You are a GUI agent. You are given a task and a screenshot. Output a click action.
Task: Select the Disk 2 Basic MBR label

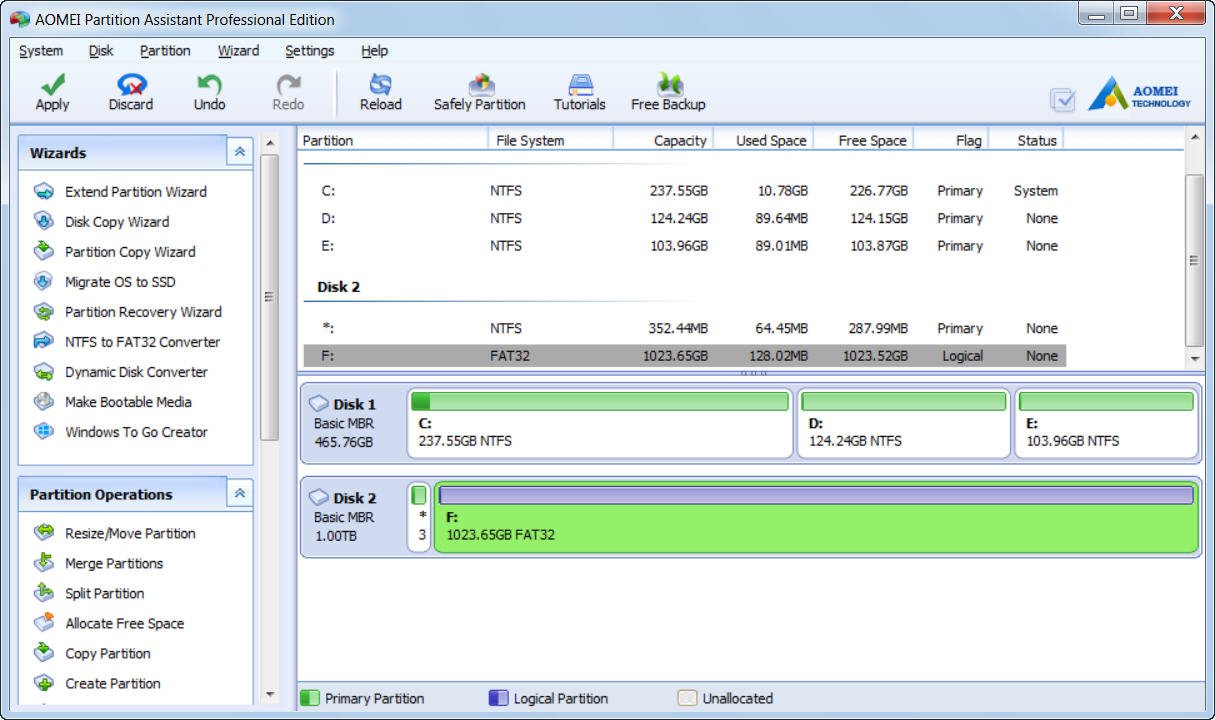343,517
